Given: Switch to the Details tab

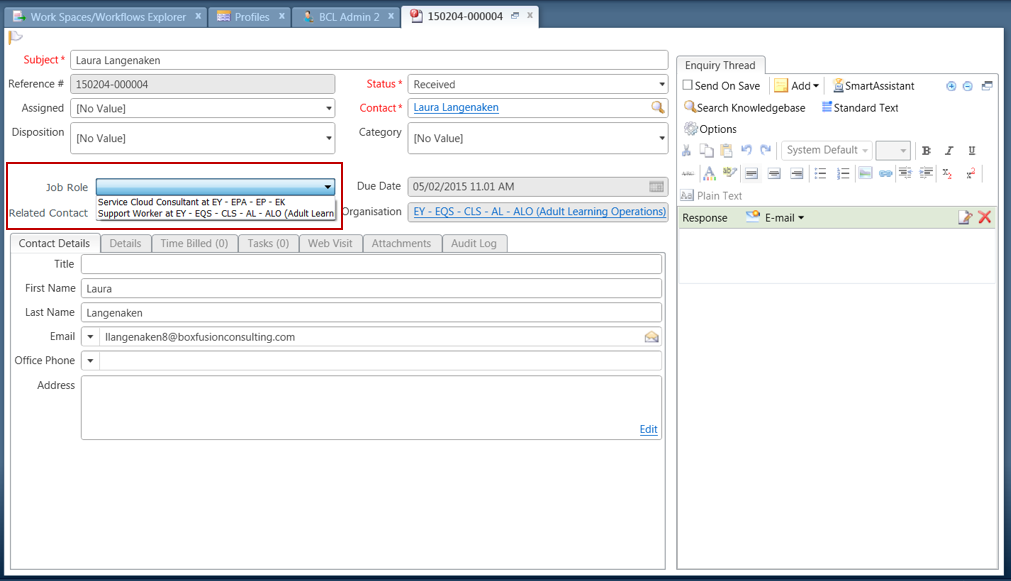Looking at the screenshot, I should (125, 243).
